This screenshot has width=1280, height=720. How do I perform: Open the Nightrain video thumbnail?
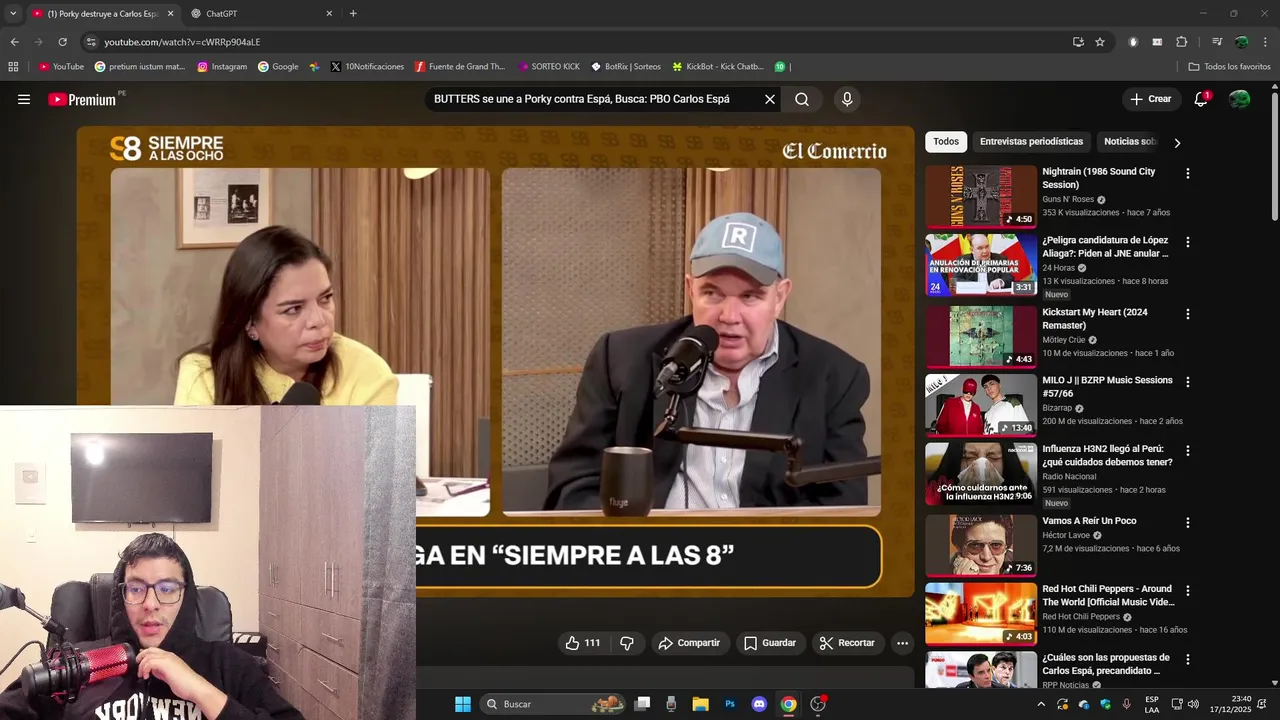point(981,196)
